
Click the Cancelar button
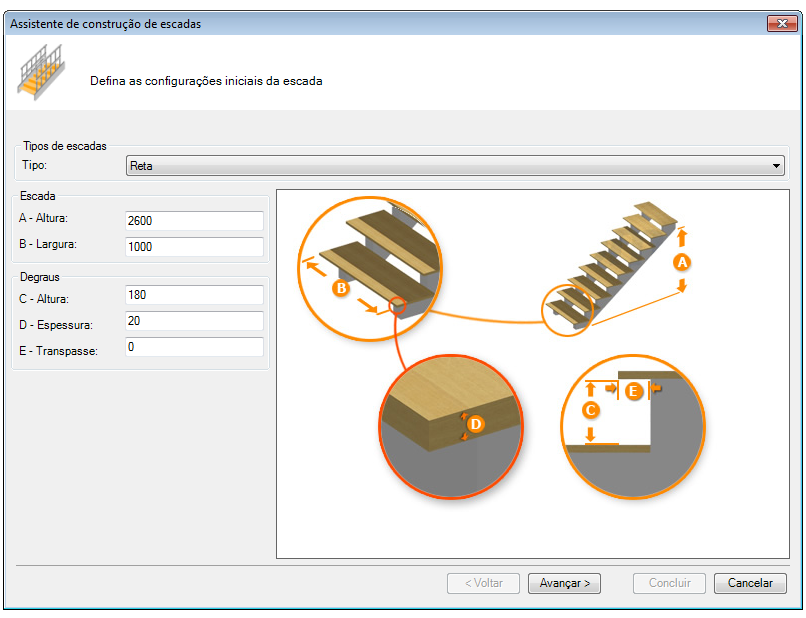tap(750, 583)
